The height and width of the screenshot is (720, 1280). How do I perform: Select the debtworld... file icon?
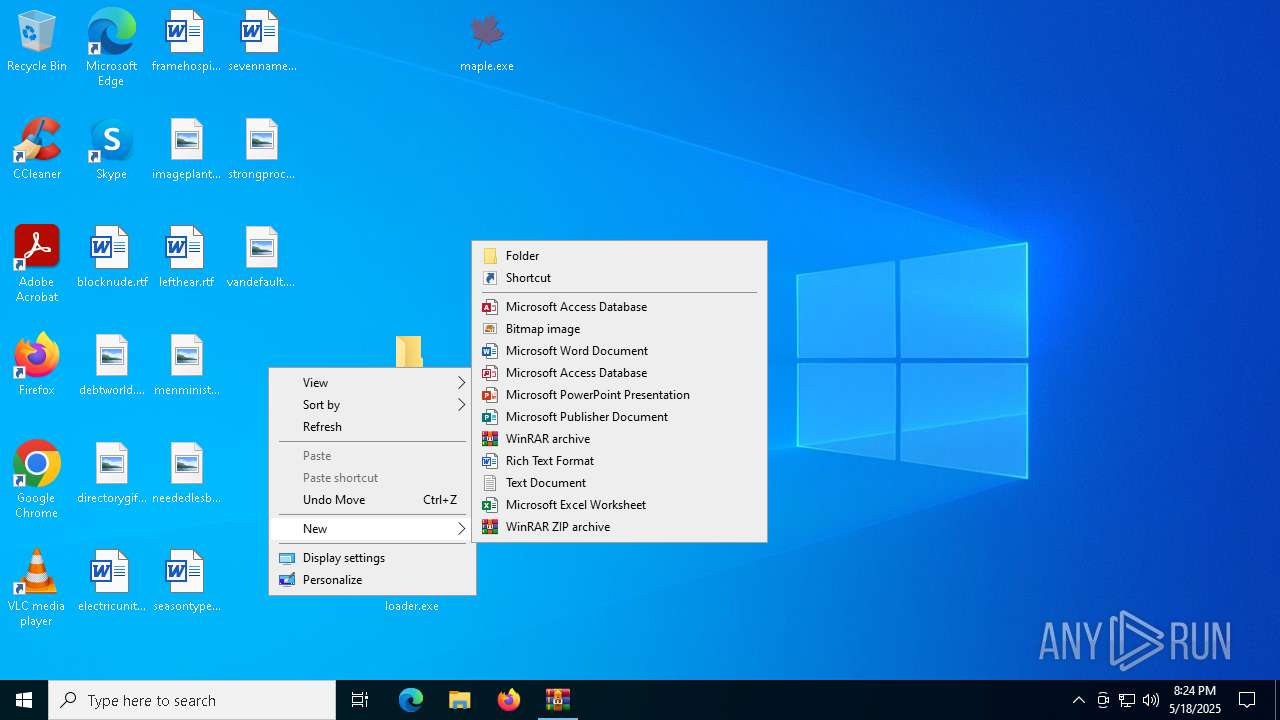coord(111,365)
